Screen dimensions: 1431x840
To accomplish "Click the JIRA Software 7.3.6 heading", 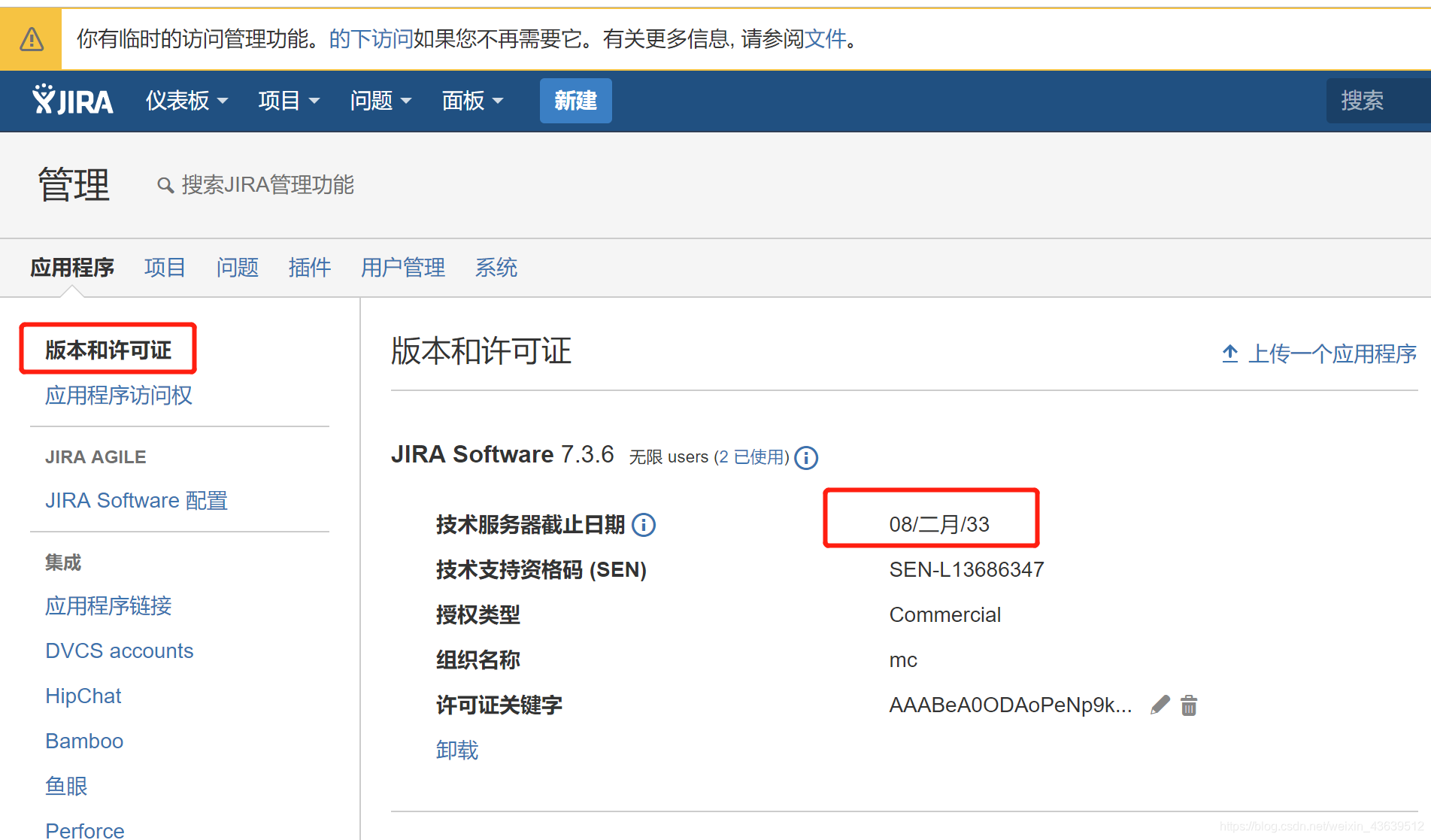I will click(x=502, y=454).
